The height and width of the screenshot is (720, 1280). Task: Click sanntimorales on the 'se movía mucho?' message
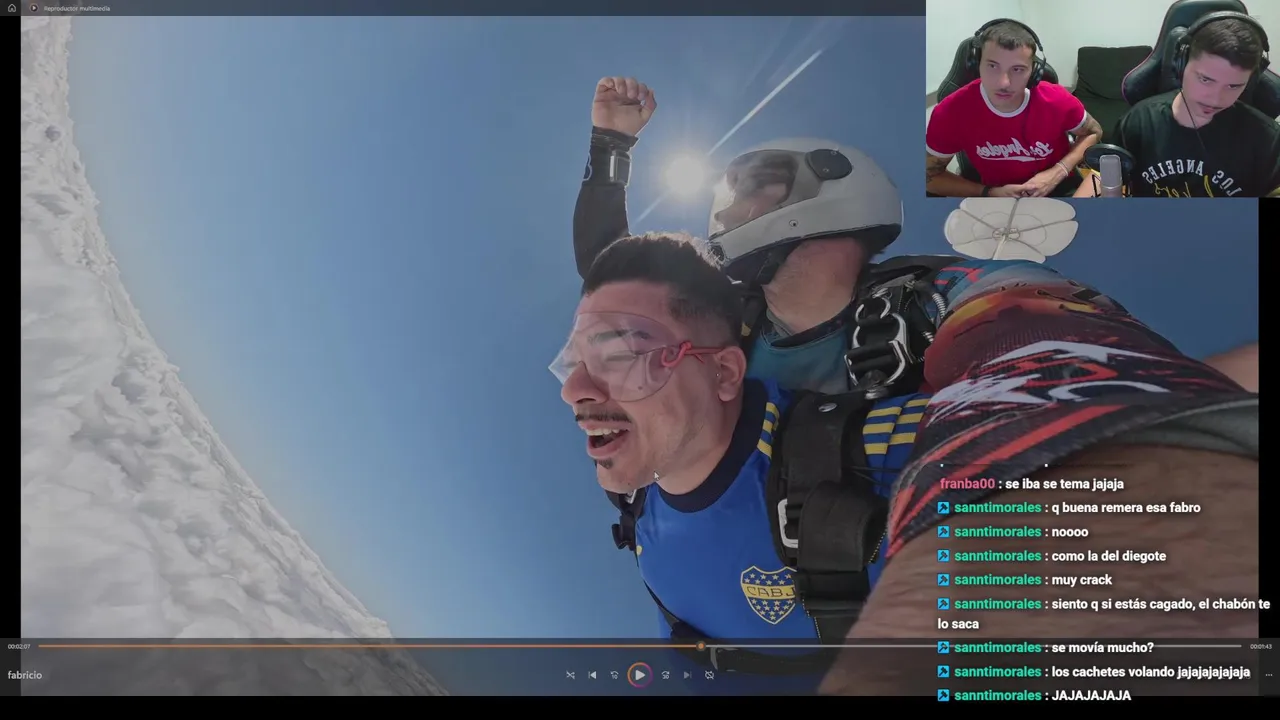pyautogui.click(x=997, y=648)
